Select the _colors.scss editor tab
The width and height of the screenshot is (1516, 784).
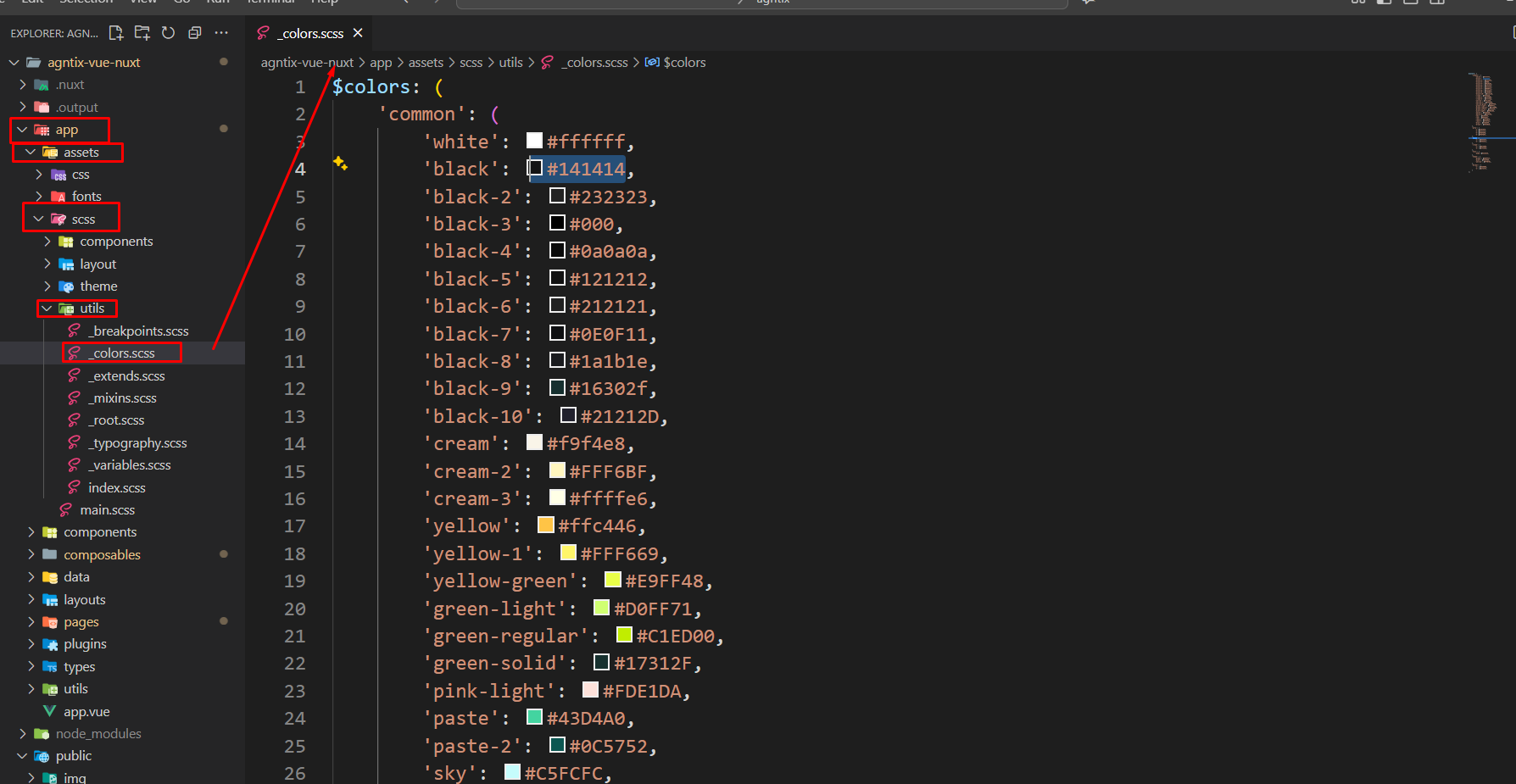[x=311, y=33]
